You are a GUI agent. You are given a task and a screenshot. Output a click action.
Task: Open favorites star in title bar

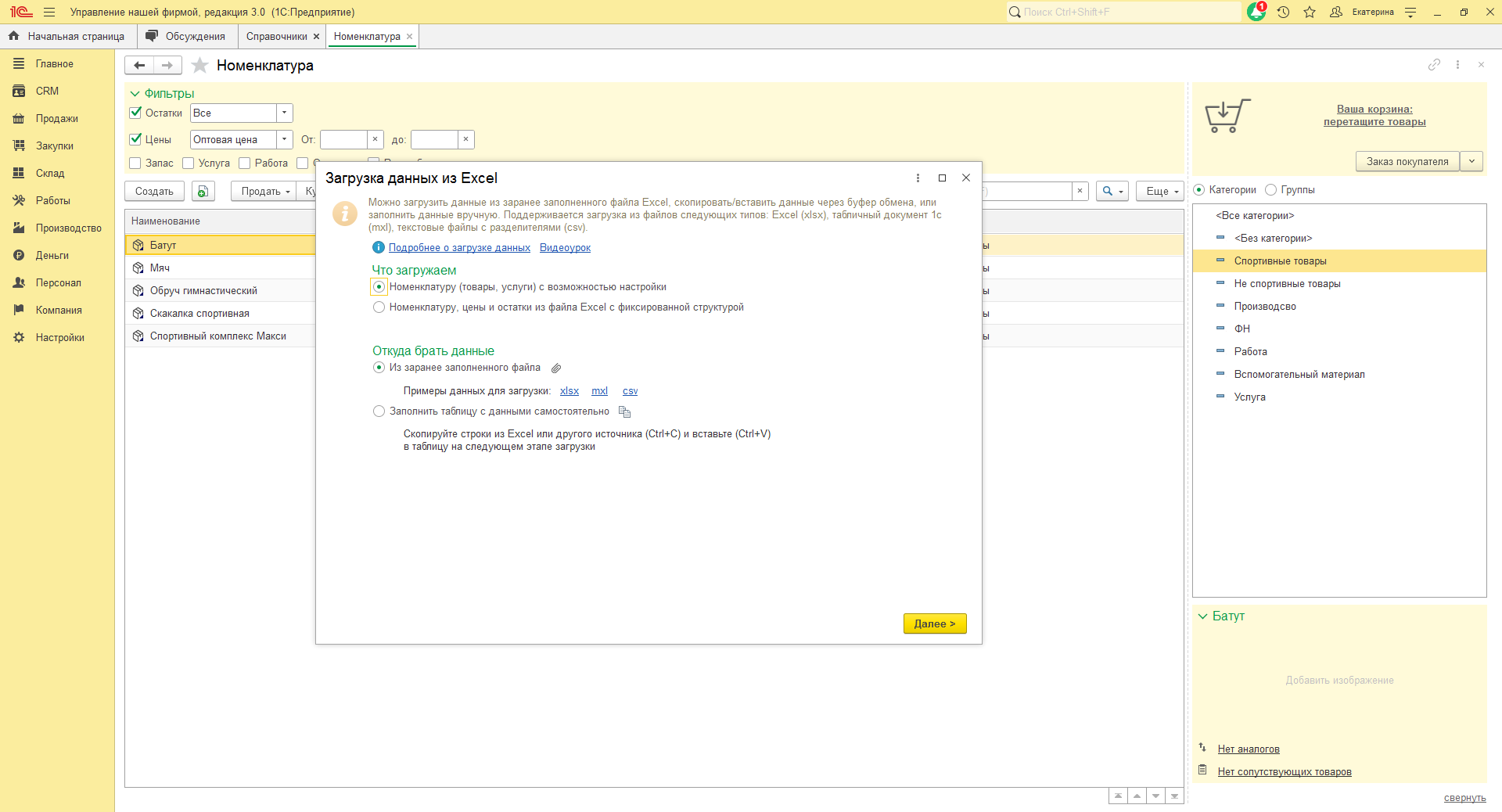click(1310, 12)
